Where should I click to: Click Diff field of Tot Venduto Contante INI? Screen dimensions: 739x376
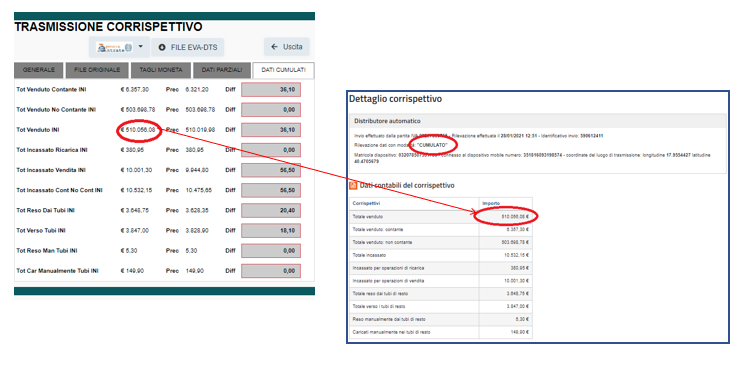click(x=271, y=90)
